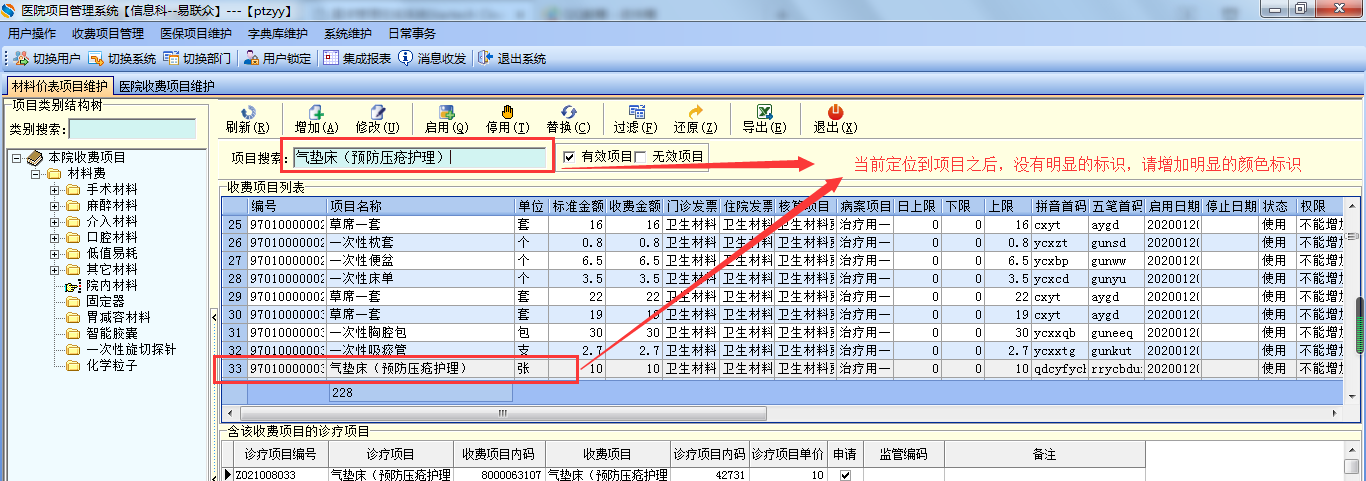Switch to 医院收费项目维护 tab
This screenshot has width=1366, height=481.
click(x=166, y=86)
